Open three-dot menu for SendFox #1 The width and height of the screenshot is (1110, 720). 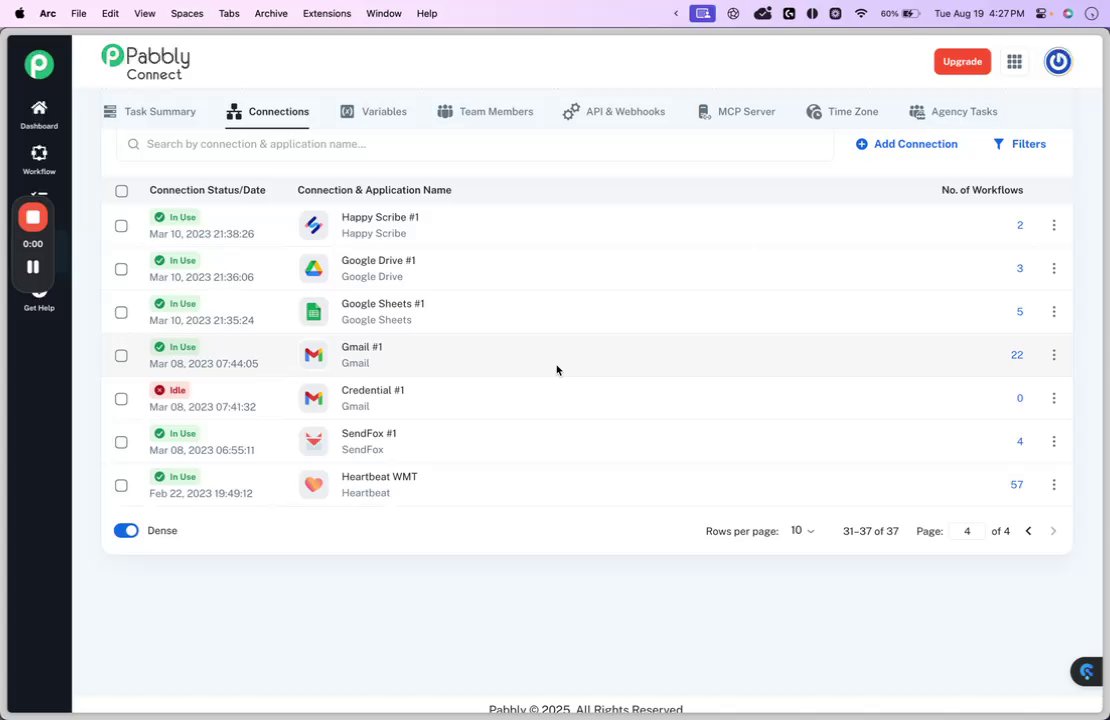1053,441
